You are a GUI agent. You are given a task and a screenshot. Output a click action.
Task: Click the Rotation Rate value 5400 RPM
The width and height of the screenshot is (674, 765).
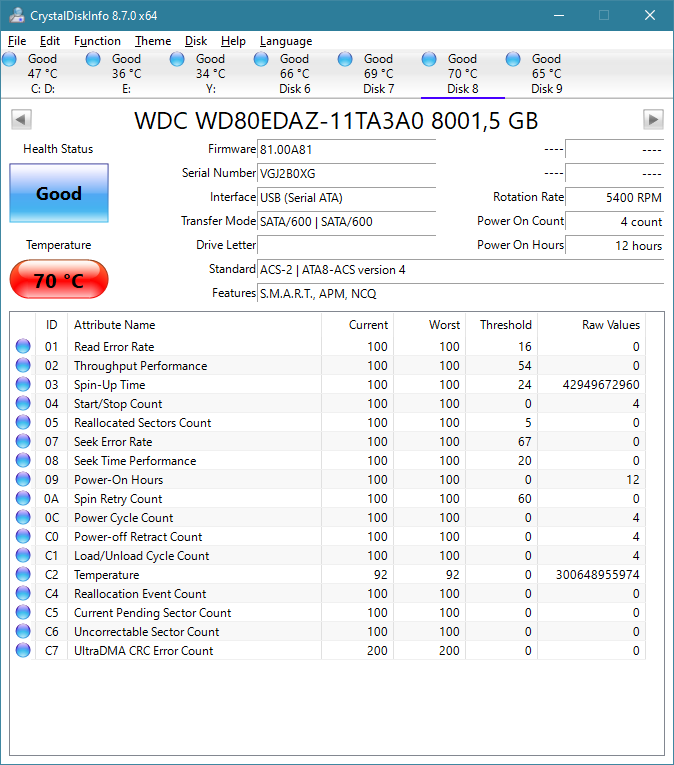click(614, 197)
